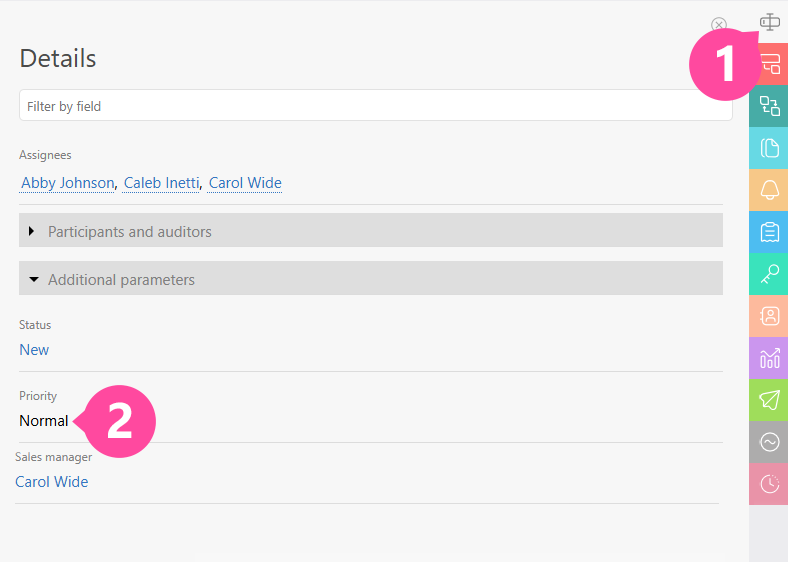Open the teal workflow diagram icon
The width and height of the screenshot is (788, 562).
point(769,106)
